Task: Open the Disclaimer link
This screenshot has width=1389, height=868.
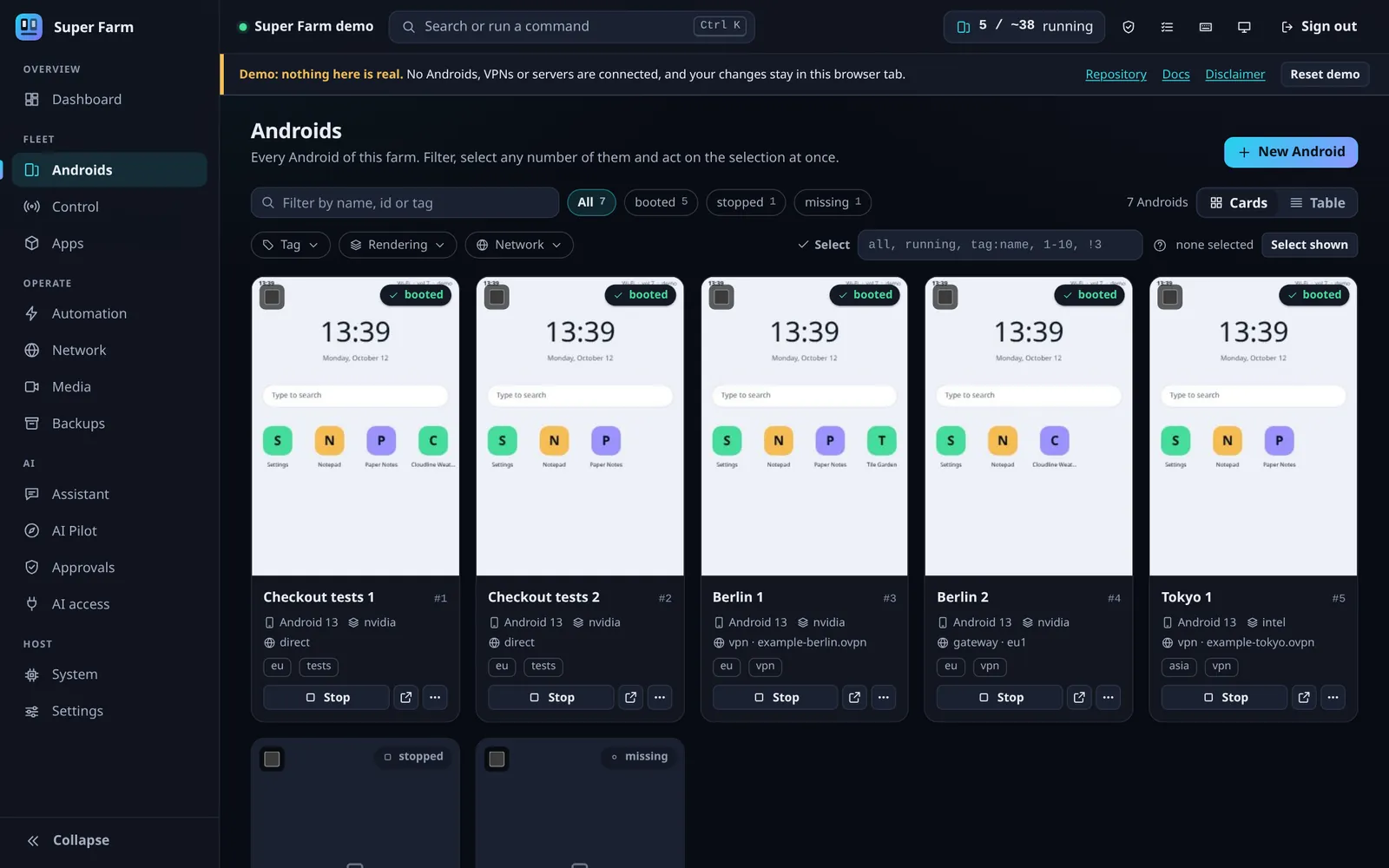Action: coord(1234,75)
